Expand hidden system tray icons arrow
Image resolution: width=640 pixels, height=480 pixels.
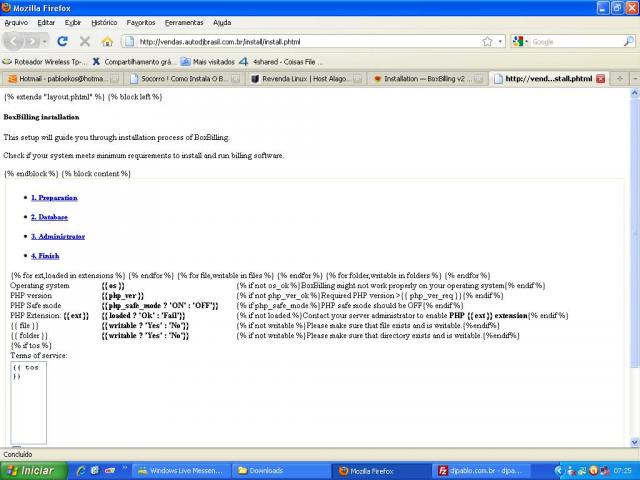(558, 471)
